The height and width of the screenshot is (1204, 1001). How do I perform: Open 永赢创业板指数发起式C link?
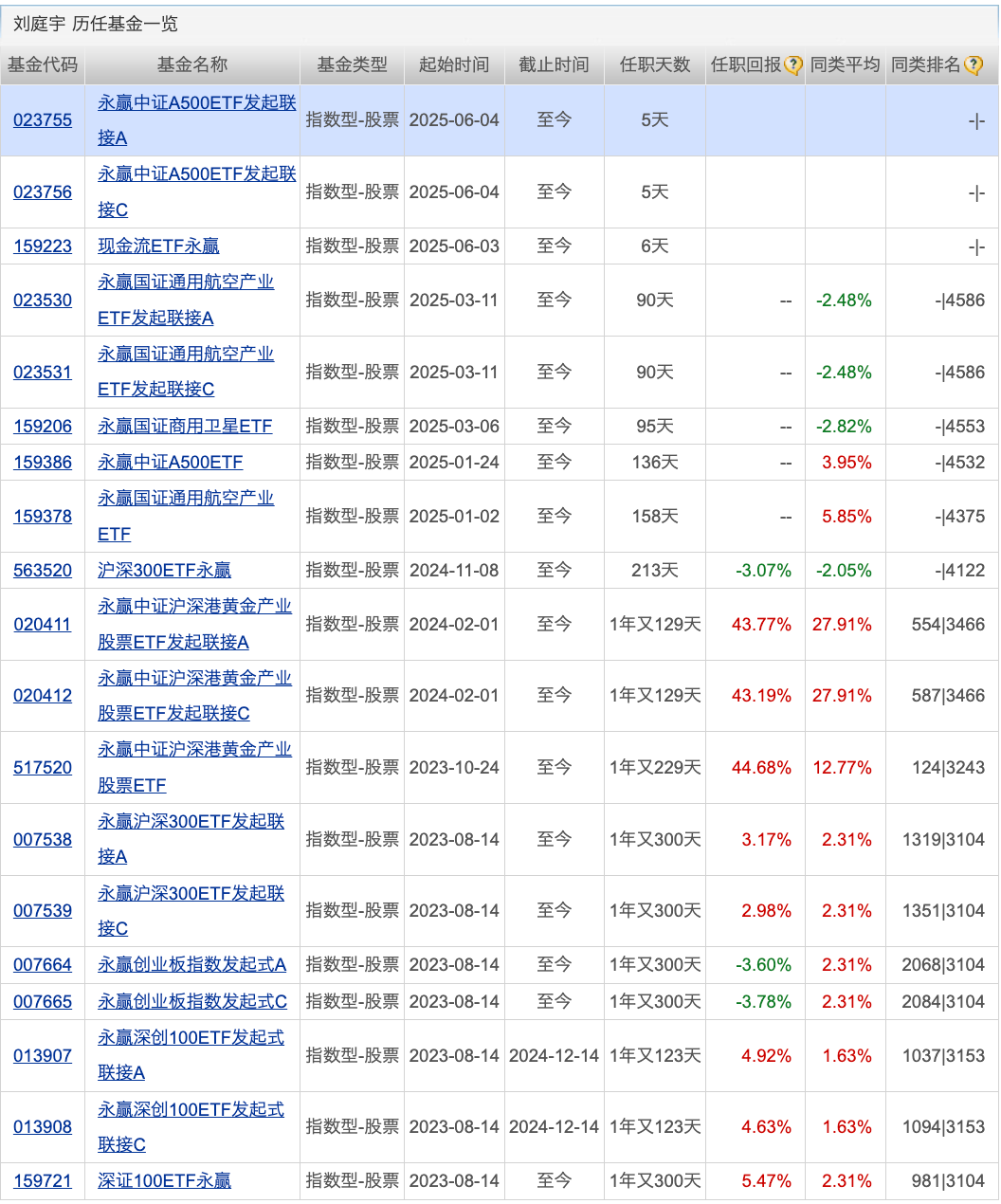[x=192, y=1002]
